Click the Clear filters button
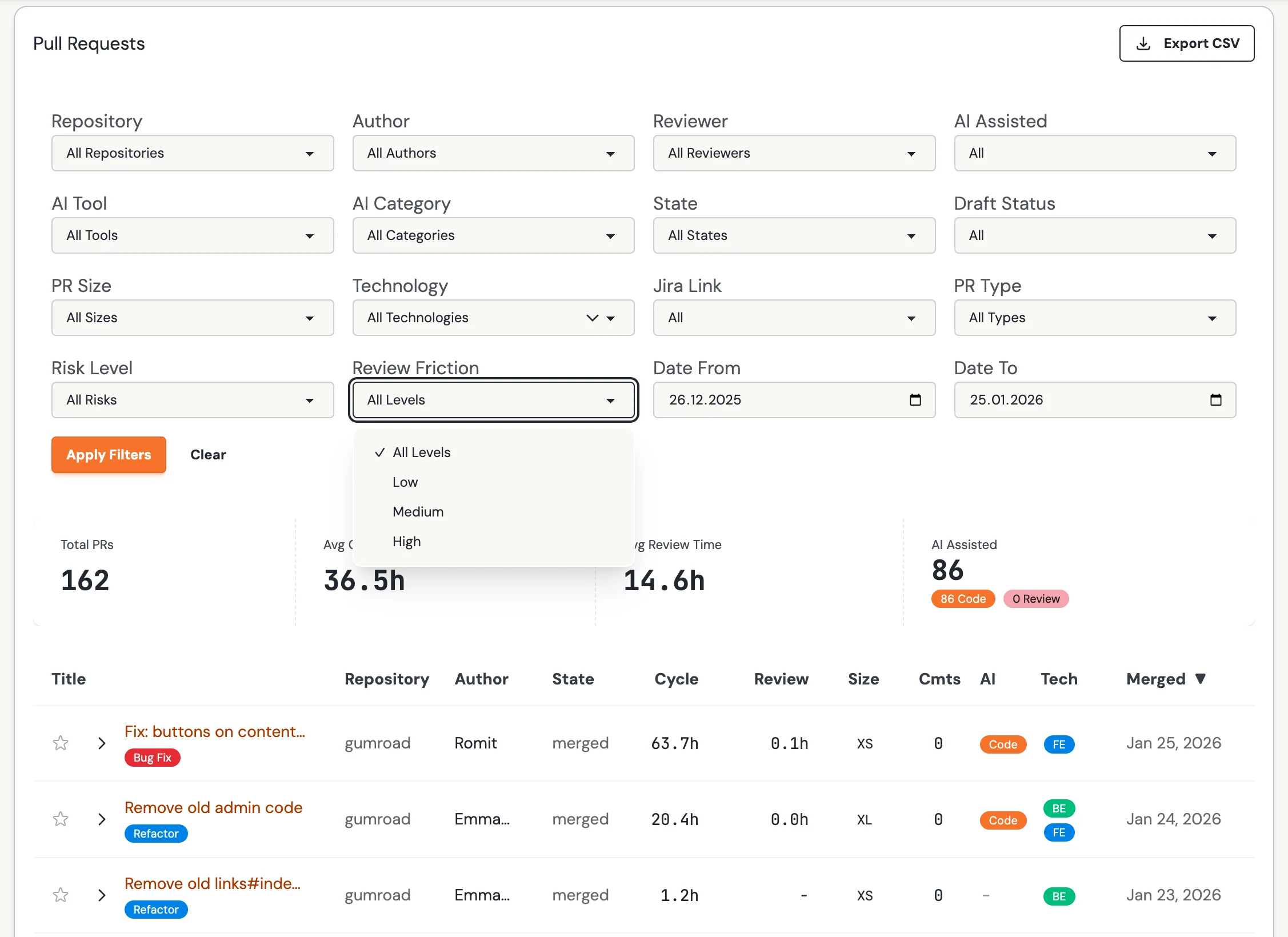 click(208, 455)
